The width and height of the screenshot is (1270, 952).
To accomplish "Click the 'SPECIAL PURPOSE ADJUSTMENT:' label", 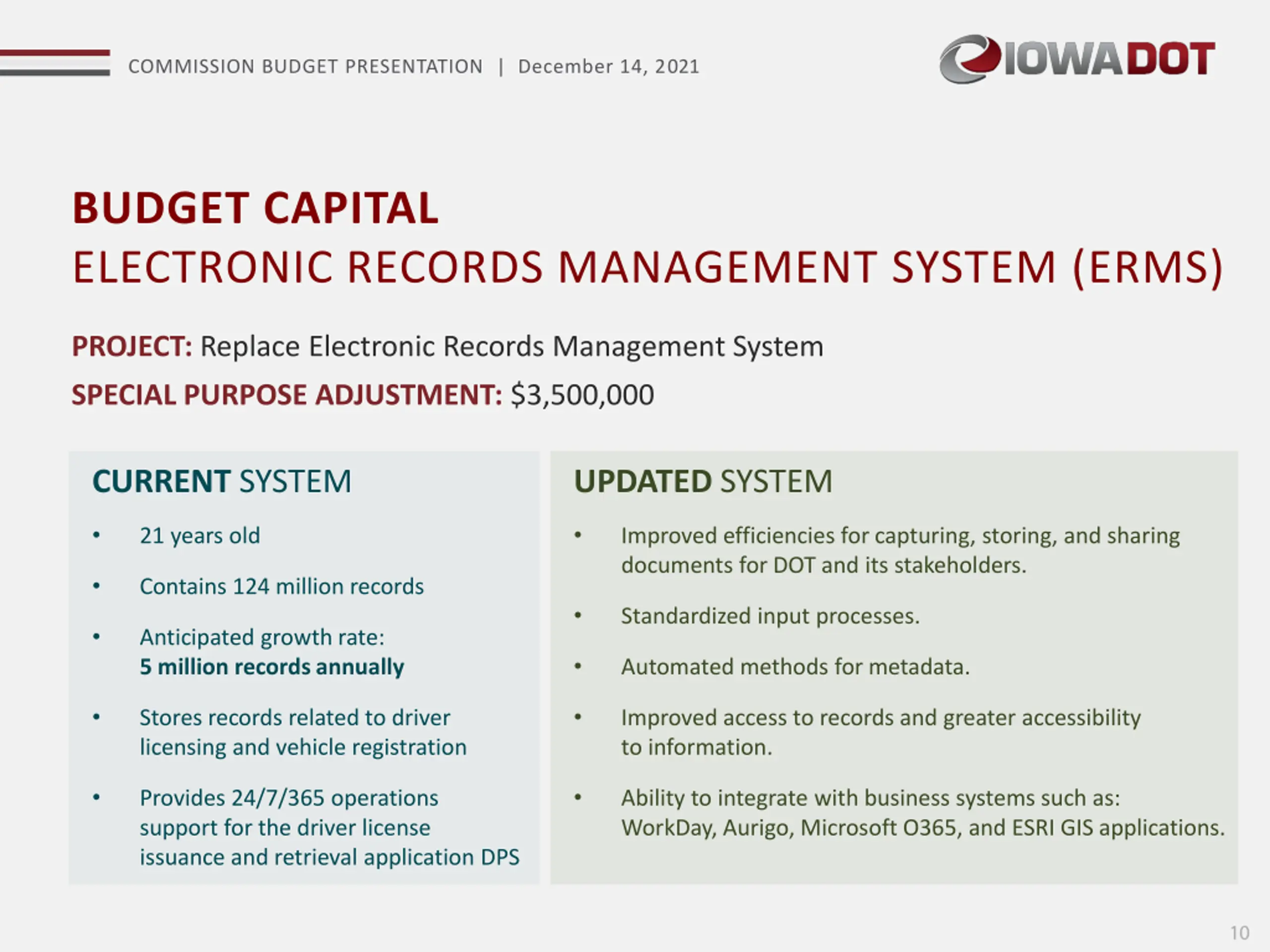I will click(x=287, y=395).
